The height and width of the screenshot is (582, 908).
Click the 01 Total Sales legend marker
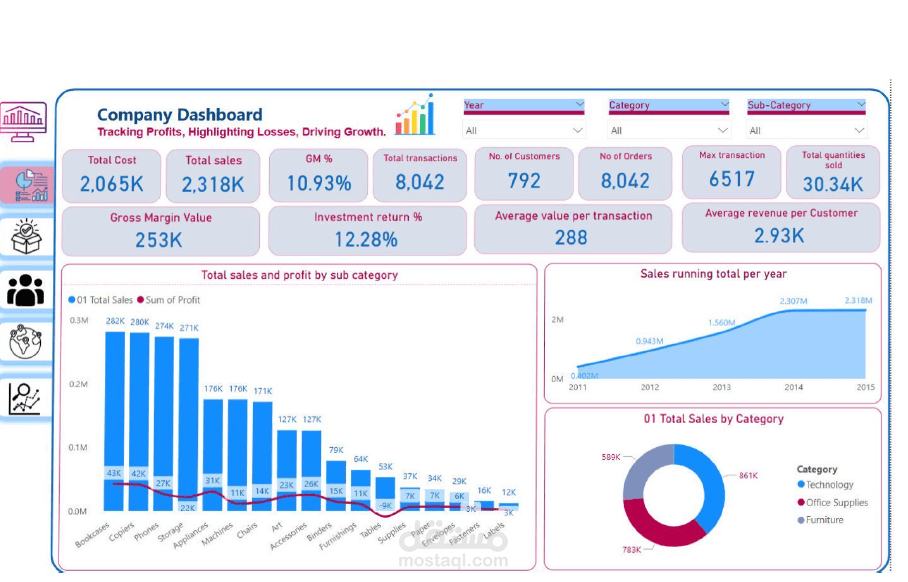(72, 299)
